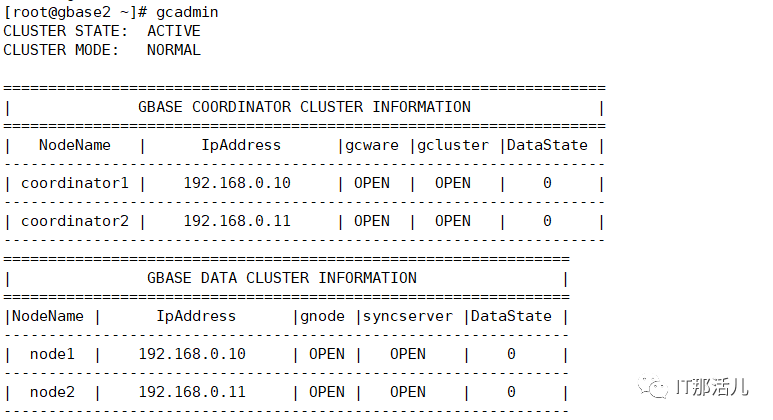The height and width of the screenshot is (420, 773).
Task: Select the node2 name cell
Action: coord(52,392)
